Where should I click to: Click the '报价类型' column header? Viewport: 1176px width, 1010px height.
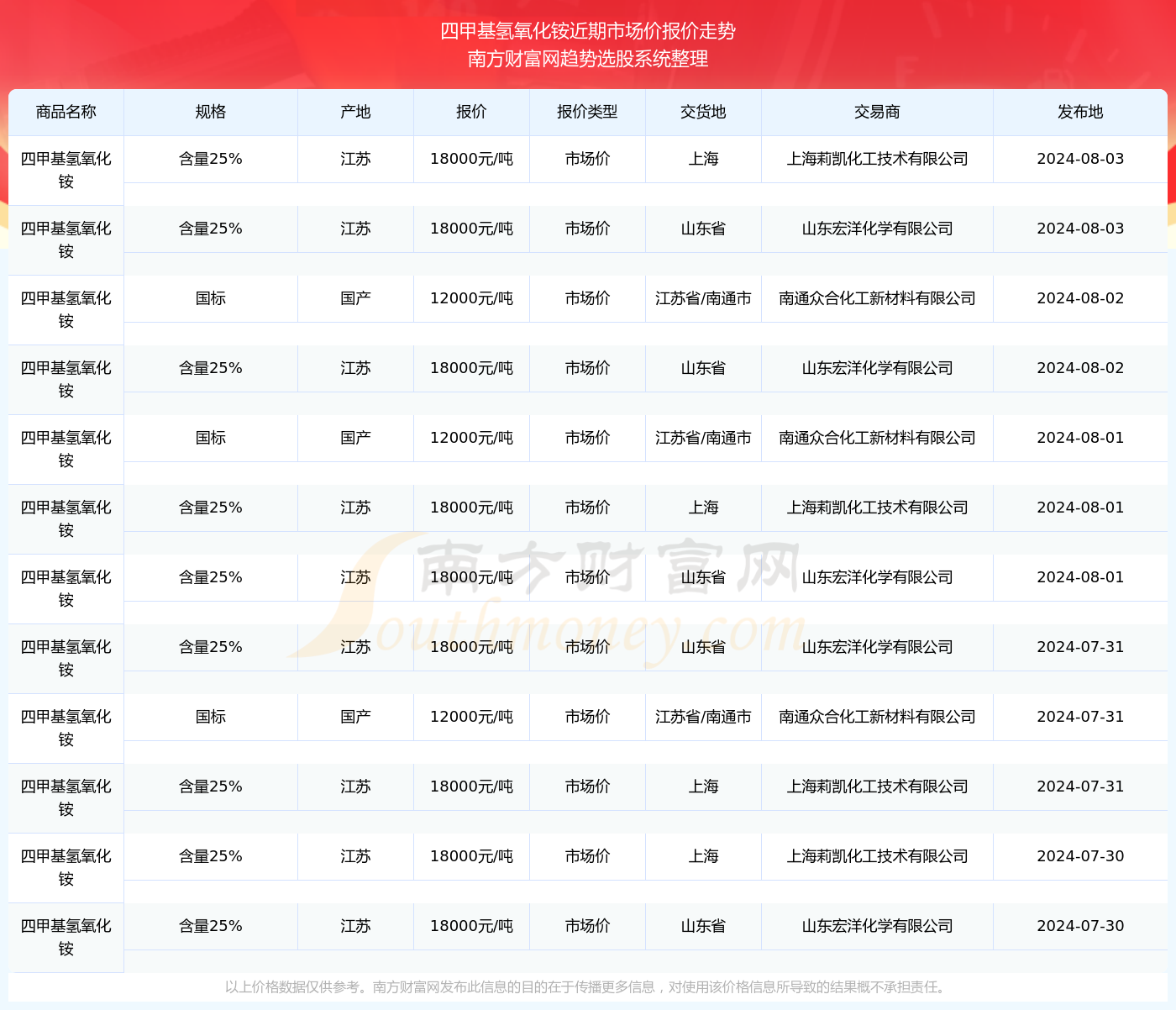[587, 112]
